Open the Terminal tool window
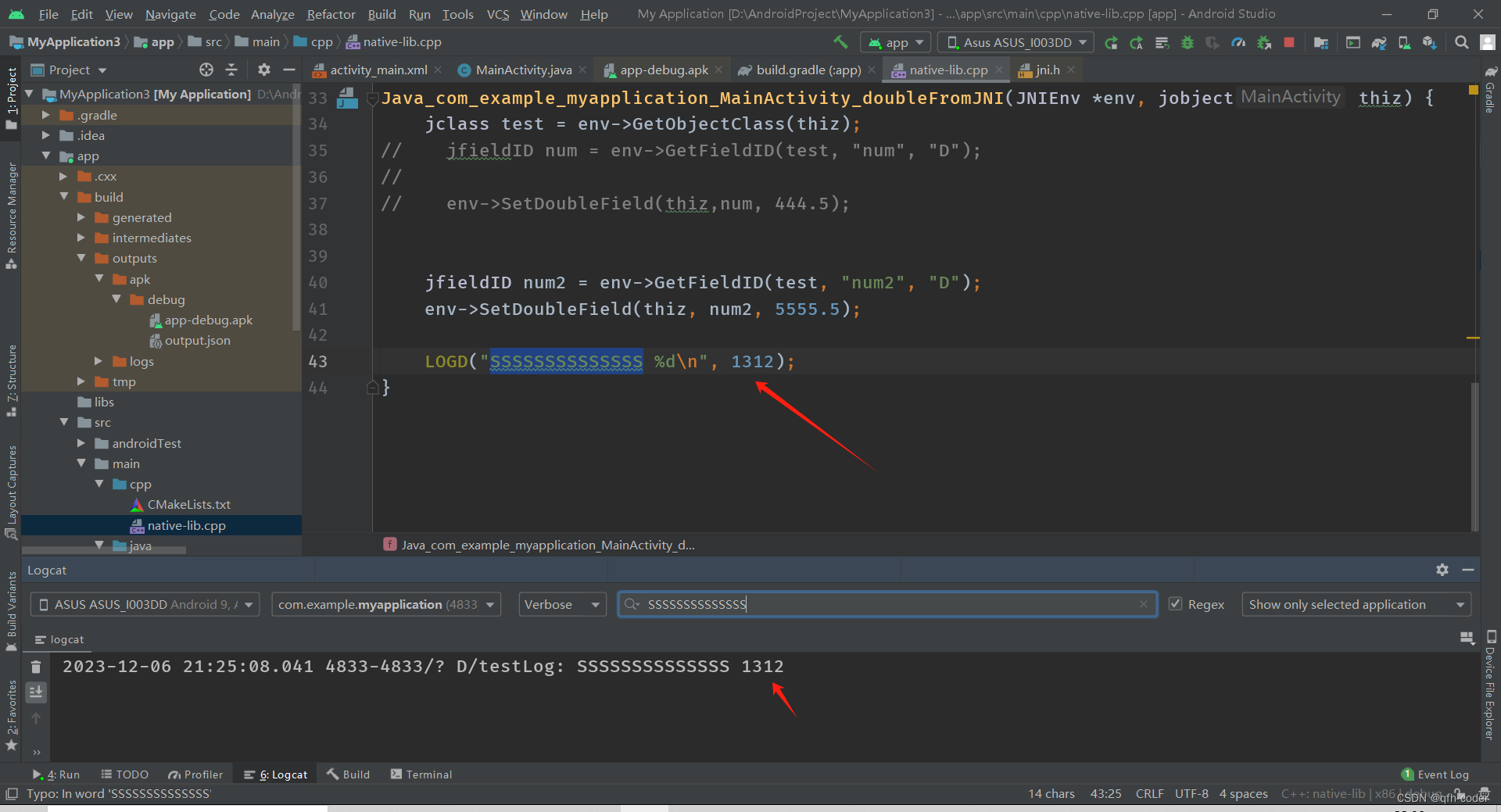 pyautogui.click(x=421, y=774)
